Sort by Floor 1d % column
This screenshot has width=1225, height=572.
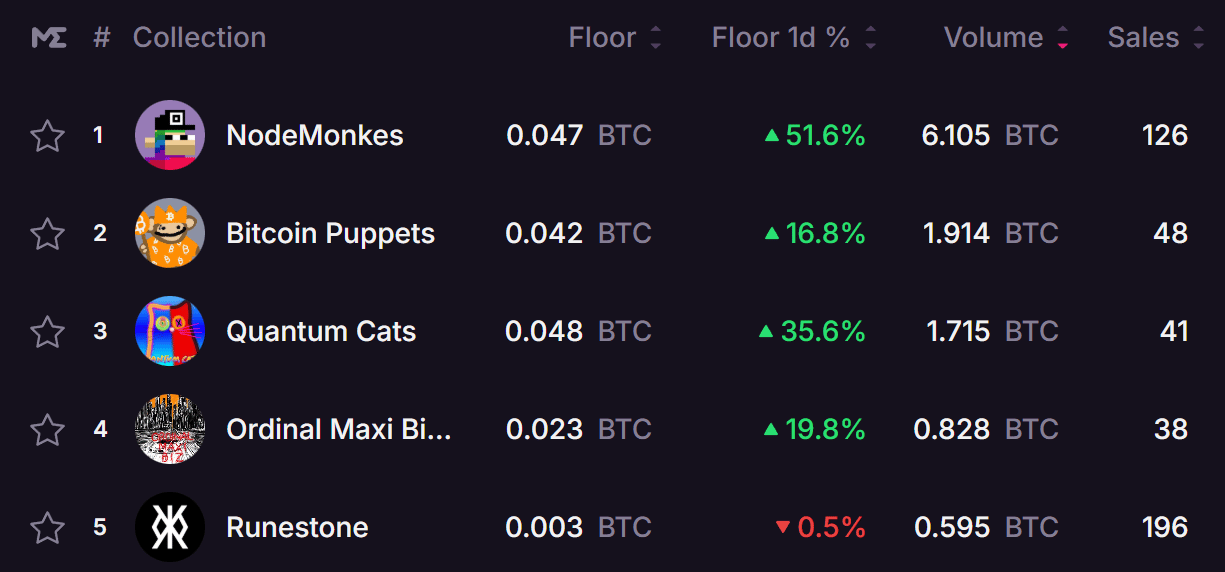[871, 38]
